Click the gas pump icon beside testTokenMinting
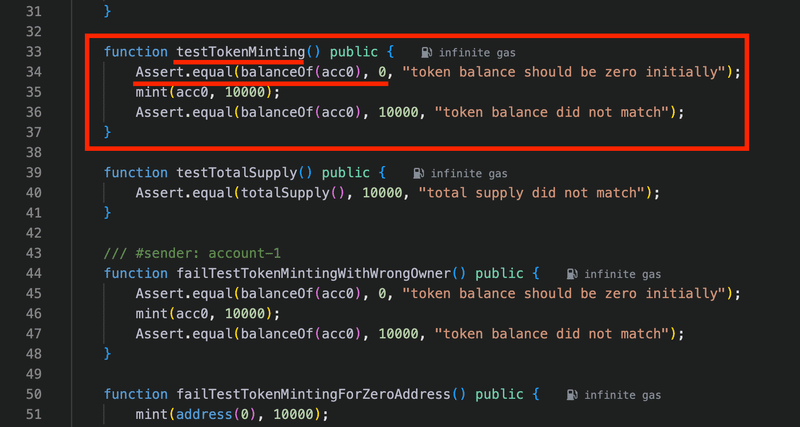This screenshot has height=427, width=800. (427, 52)
